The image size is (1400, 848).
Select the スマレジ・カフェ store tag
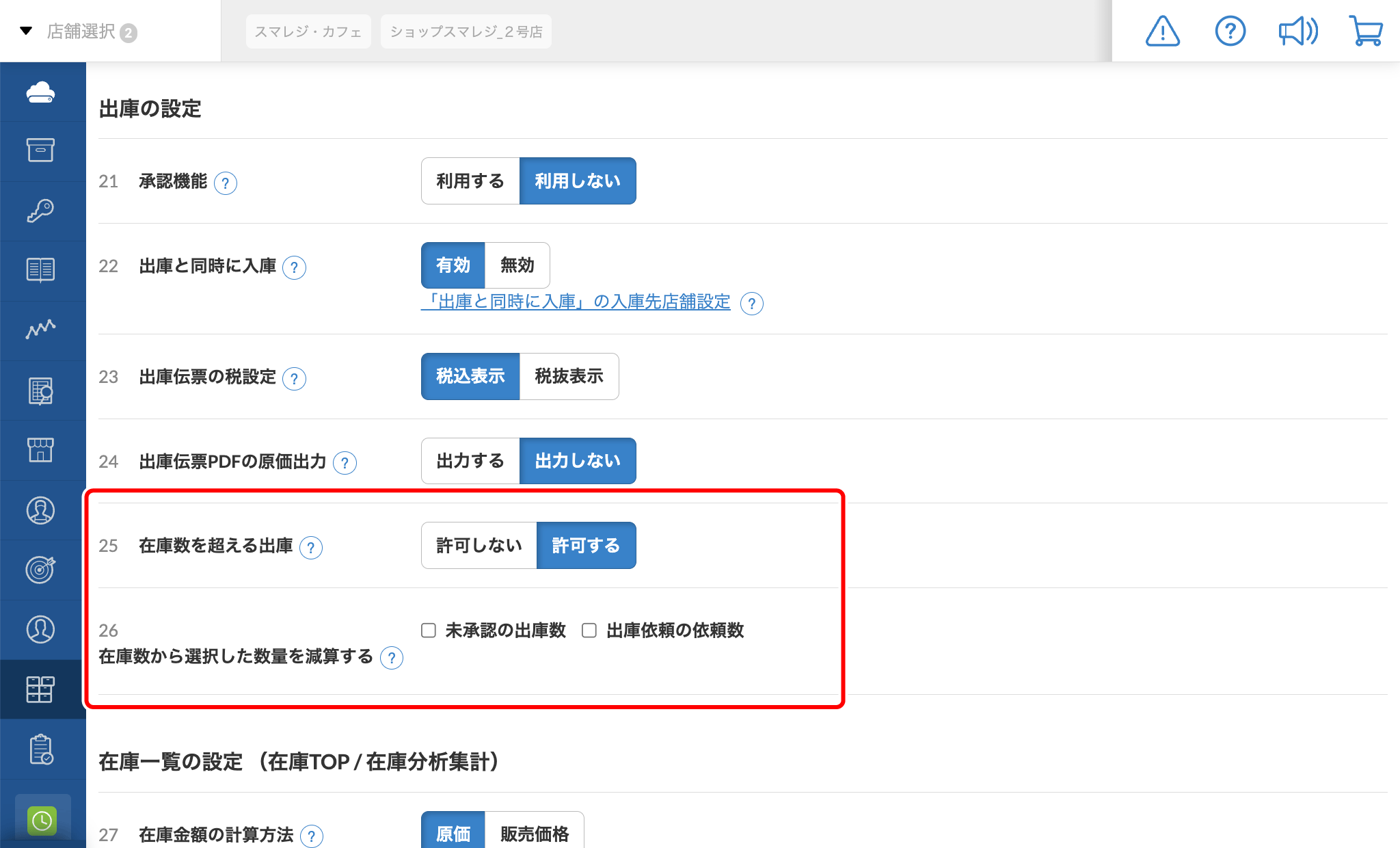click(x=308, y=31)
